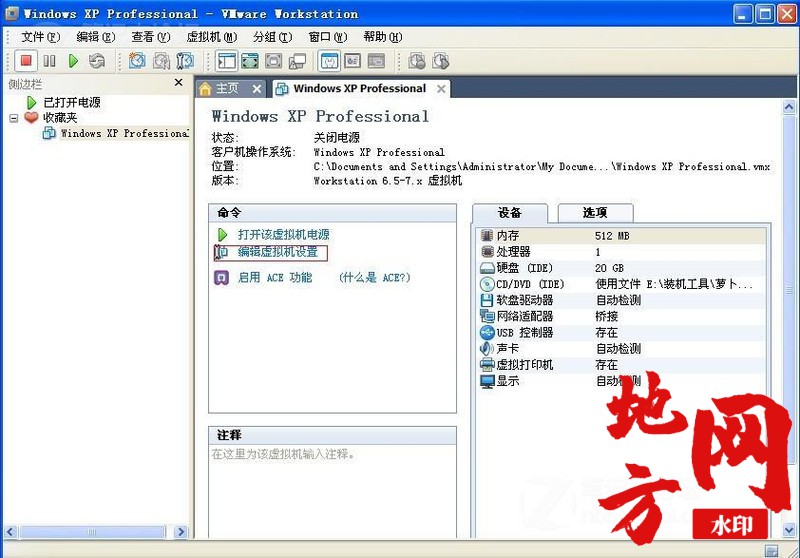Click the Take Snapshot toolbar icon
The image size is (800, 558).
tap(137, 61)
